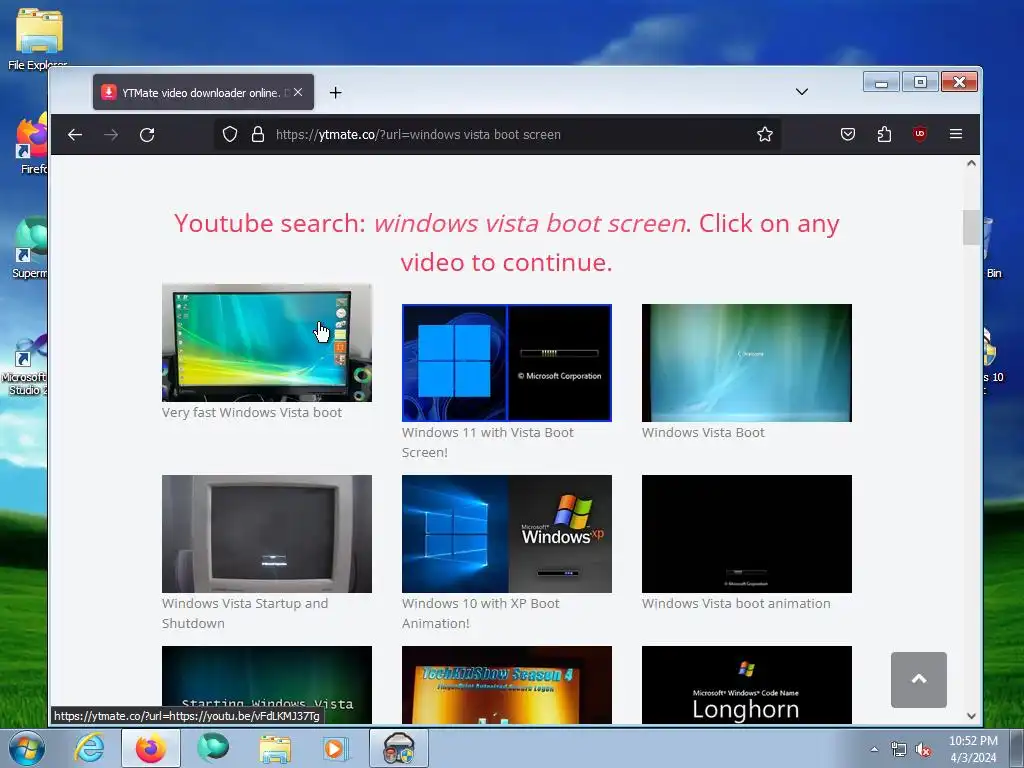Viewport: 1024px width, 768px height.
Task: Click the back to top arrow button
Action: tap(918, 679)
